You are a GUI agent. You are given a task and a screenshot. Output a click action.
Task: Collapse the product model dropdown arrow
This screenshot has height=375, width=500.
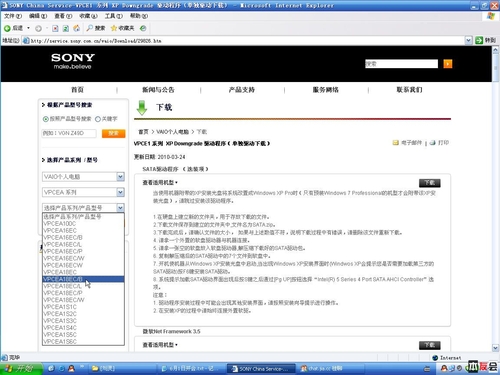120,208
